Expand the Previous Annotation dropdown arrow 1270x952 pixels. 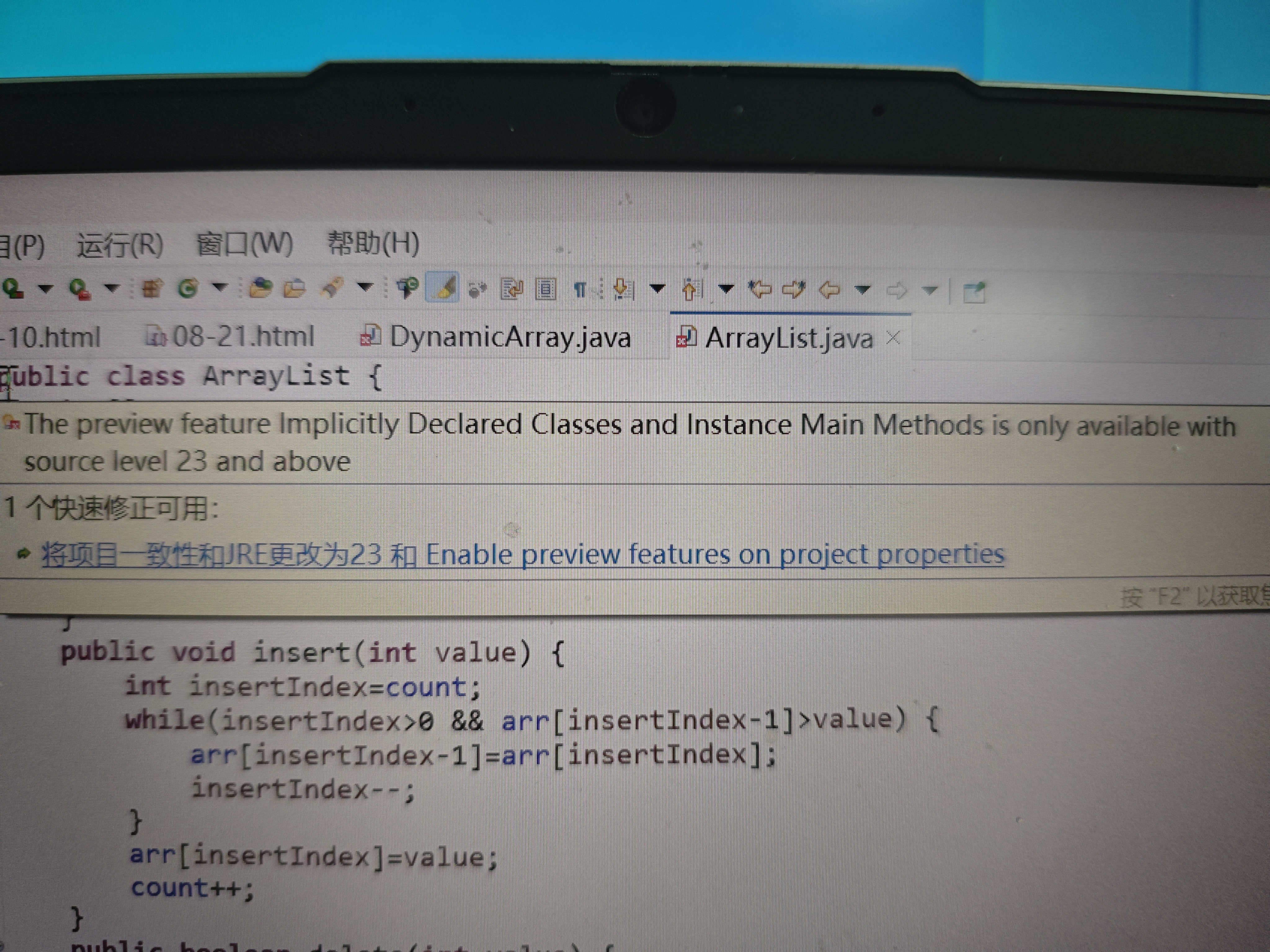point(726,289)
